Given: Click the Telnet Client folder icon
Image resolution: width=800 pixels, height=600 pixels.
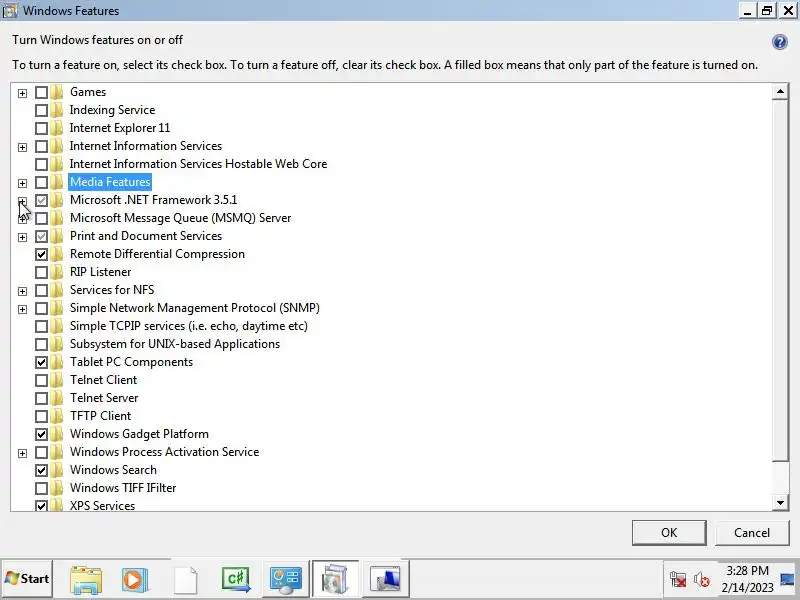Looking at the screenshot, I should tap(57, 380).
